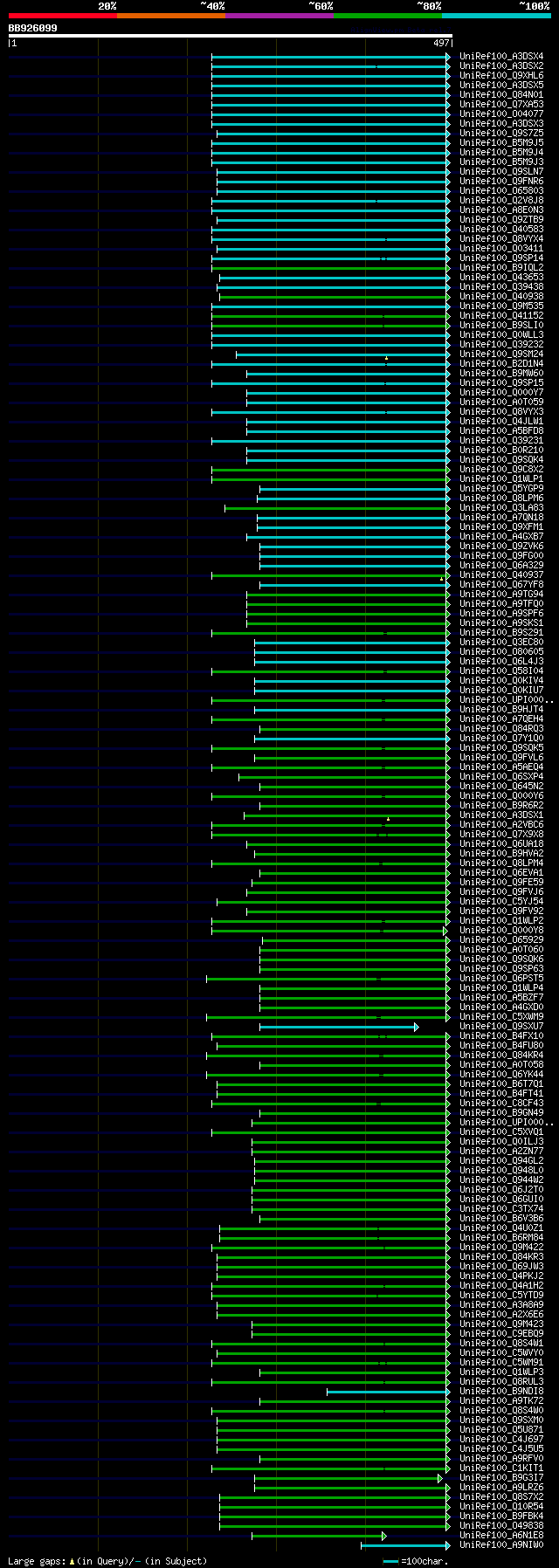
Task: Open hit UniRef100_O04077
Action: point(501,113)
